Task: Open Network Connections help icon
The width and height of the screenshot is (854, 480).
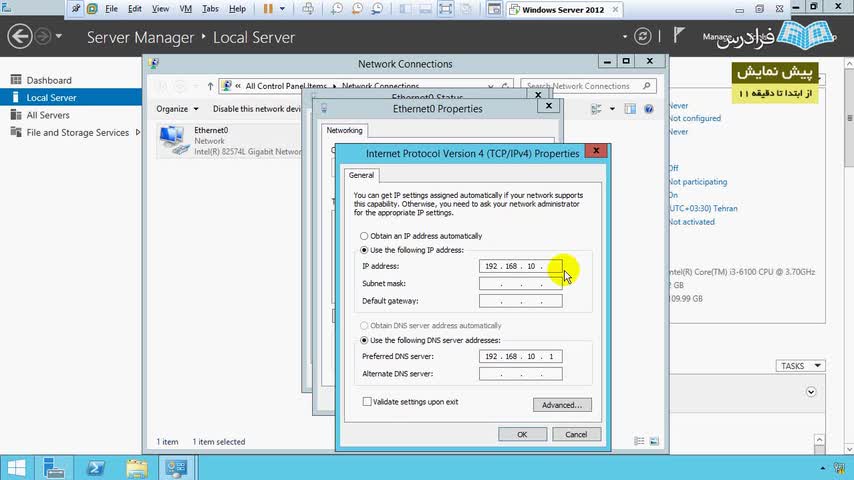Action: [649, 109]
